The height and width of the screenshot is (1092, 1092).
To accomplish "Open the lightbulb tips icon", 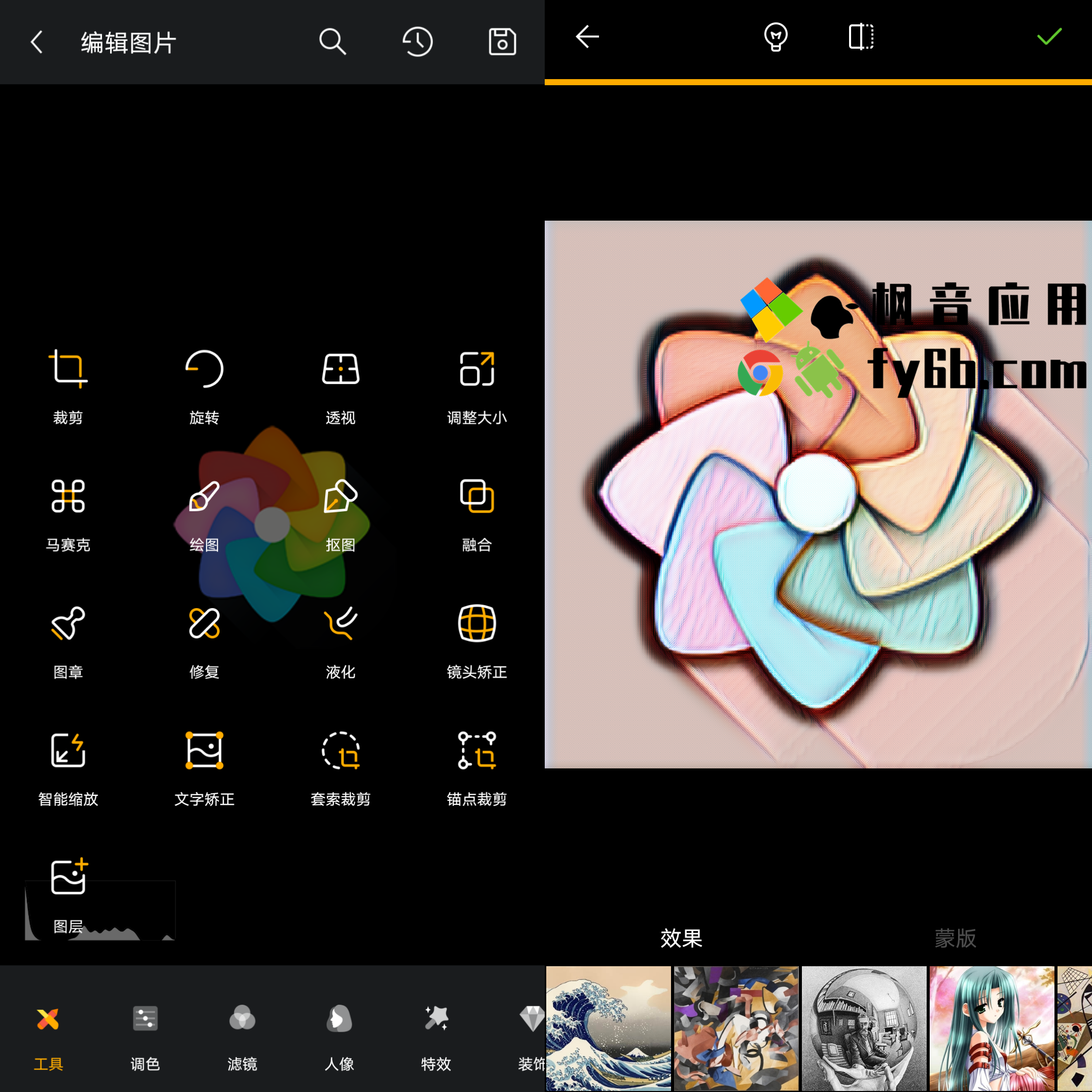I will click(776, 37).
